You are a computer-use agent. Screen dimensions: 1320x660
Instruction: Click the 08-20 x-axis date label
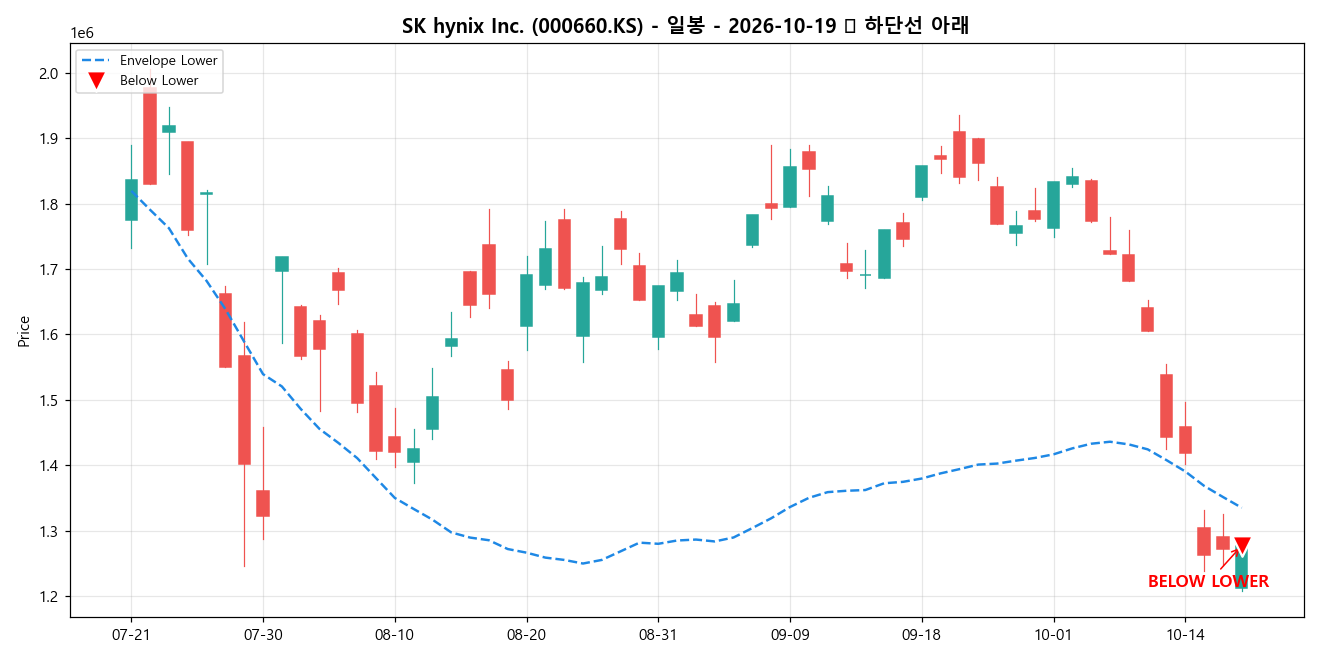526,634
